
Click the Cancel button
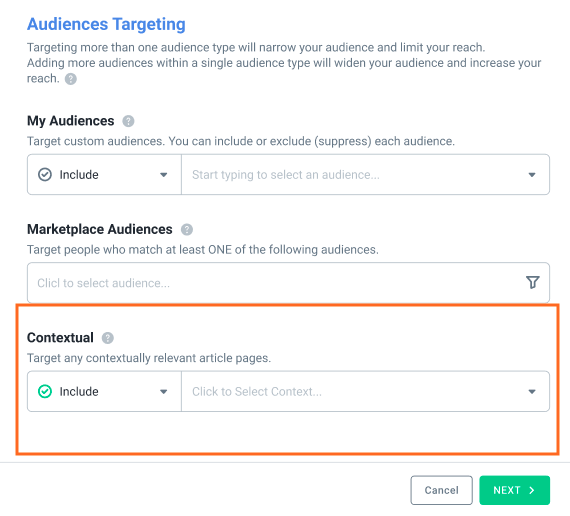(442, 490)
